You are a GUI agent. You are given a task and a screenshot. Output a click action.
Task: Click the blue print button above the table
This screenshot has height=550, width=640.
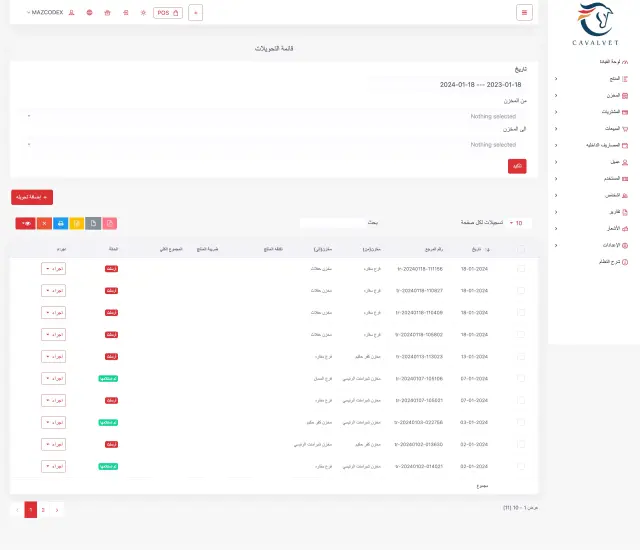click(x=60, y=224)
